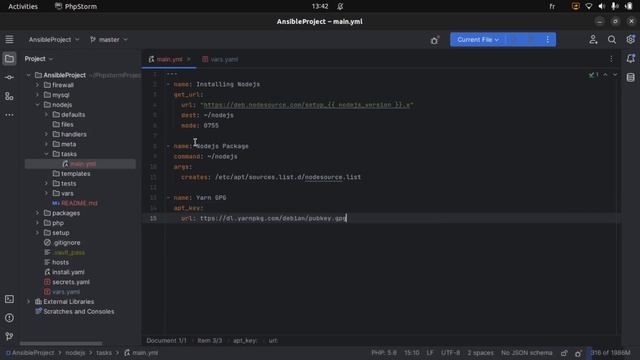Screen dimensions: 640x360
Task: Open the Project tool window icon
Action: point(9,59)
